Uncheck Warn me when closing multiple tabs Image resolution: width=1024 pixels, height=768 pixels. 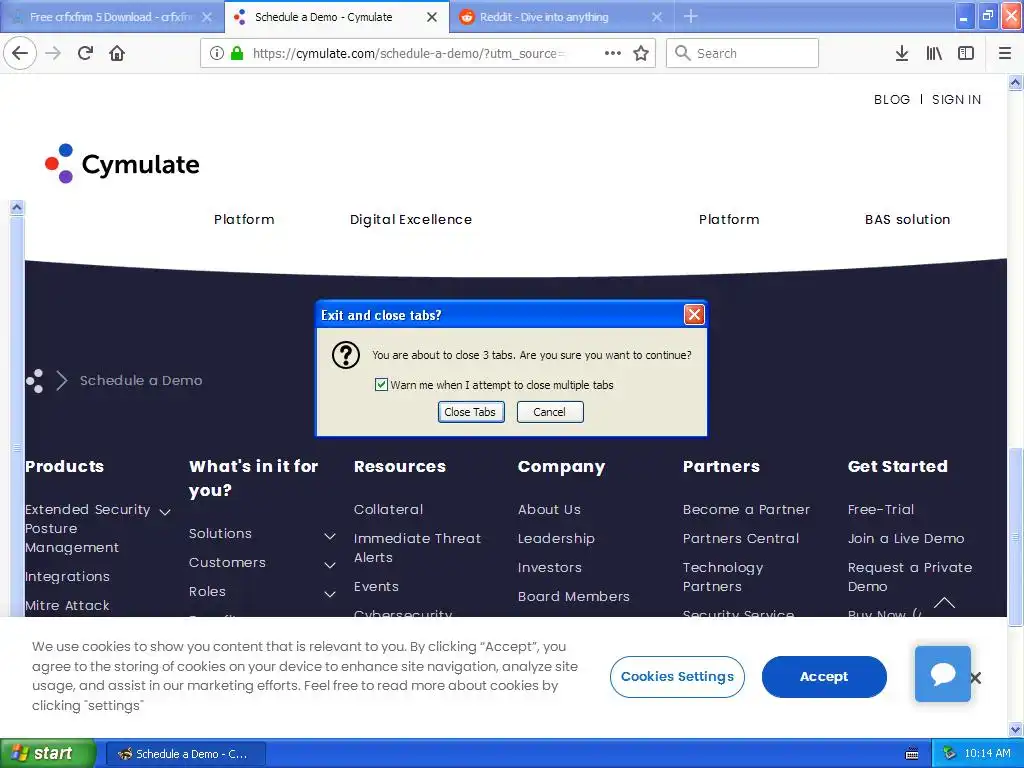tap(381, 385)
